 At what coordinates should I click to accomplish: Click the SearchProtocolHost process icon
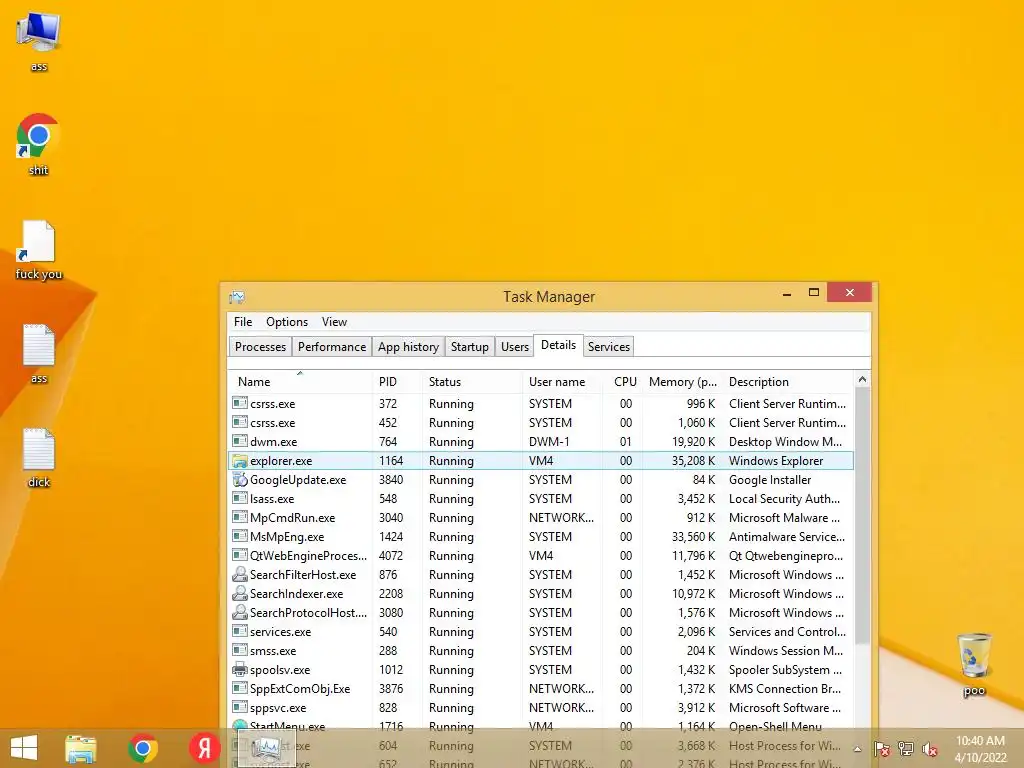tap(240, 613)
